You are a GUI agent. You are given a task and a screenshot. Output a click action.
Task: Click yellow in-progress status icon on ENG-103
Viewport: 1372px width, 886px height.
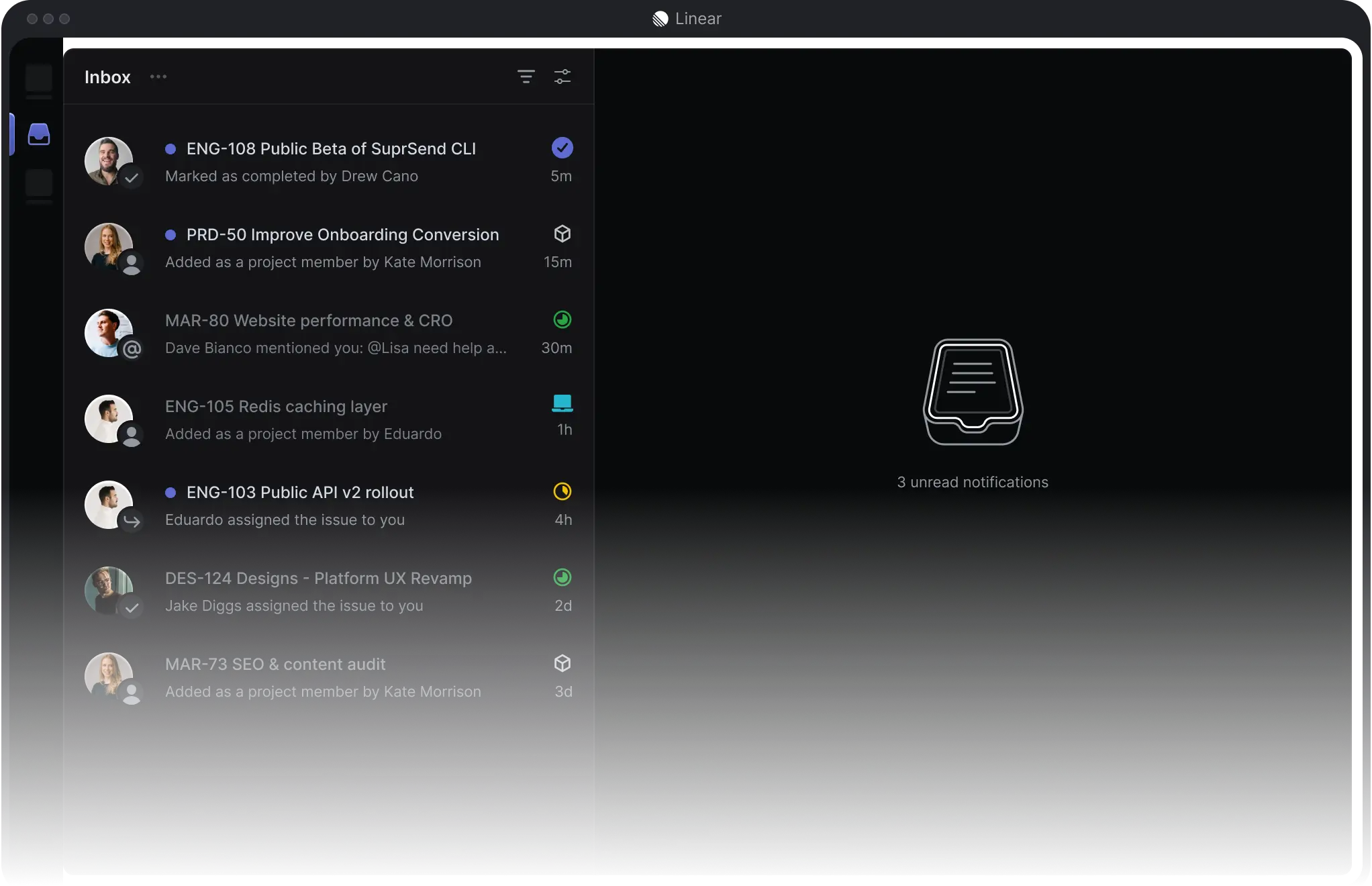pyautogui.click(x=562, y=491)
